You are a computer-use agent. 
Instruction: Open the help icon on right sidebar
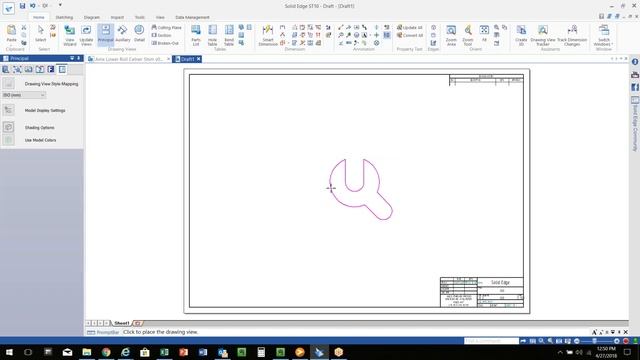pyautogui.click(x=635, y=62)
